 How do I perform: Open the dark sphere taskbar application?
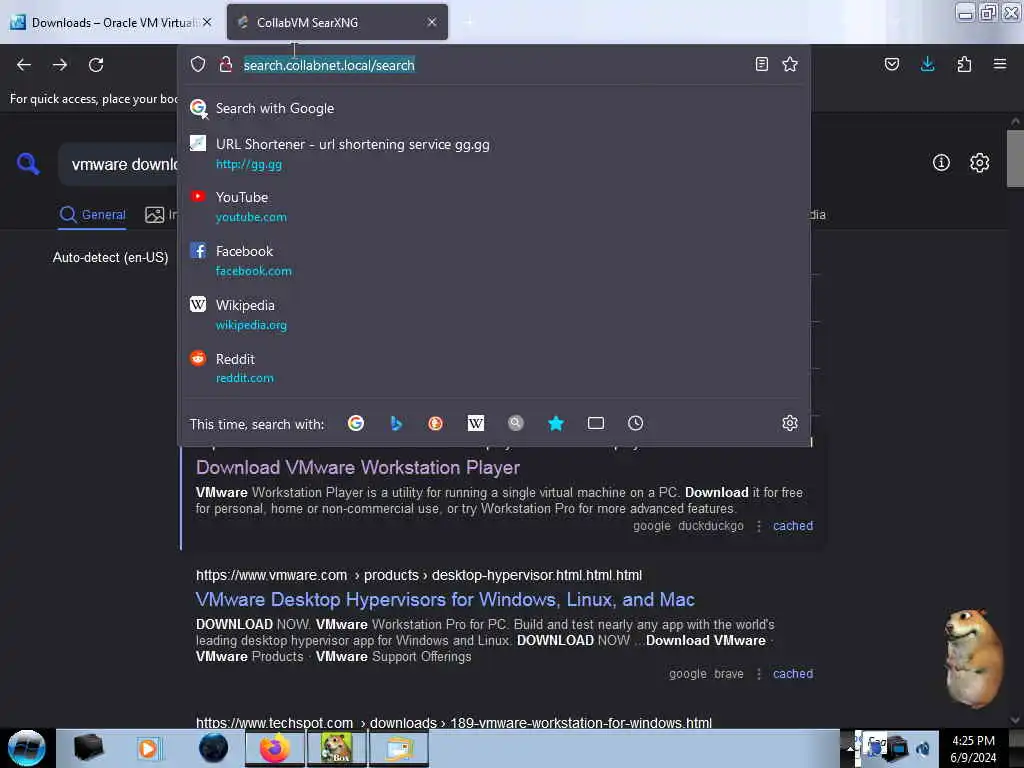pyautogui.click(x=213, y=748)
